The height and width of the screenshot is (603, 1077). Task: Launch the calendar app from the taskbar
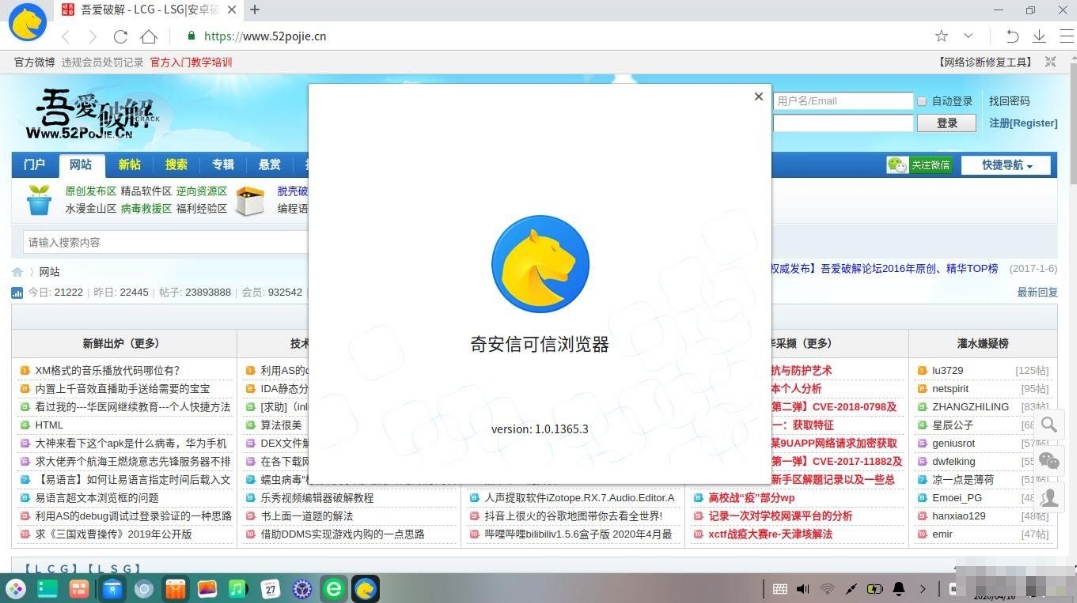[x=271, y=590]
